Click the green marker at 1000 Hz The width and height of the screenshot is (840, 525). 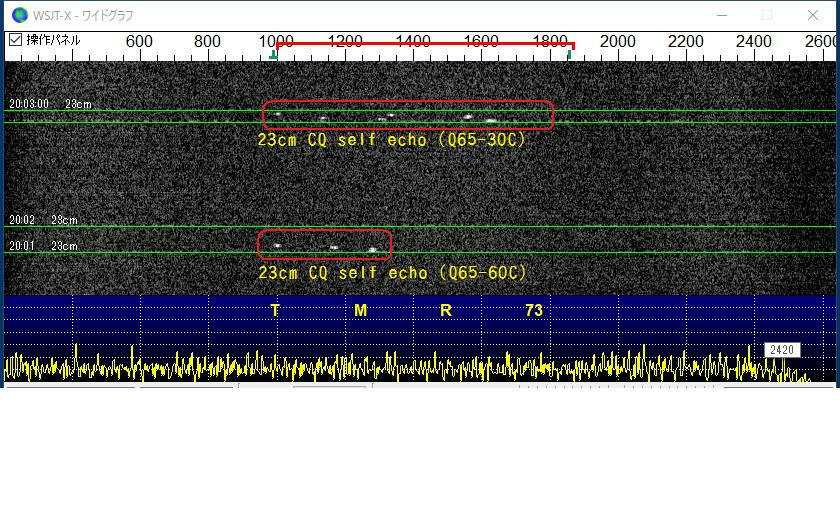[273, 54]
